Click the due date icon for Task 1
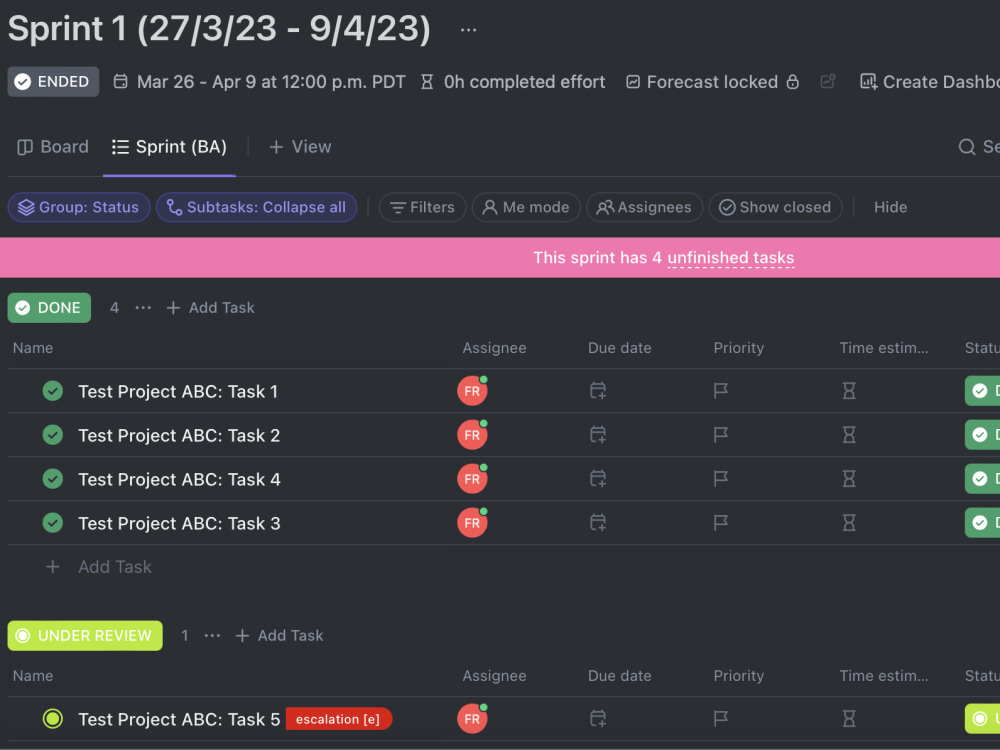This screenshot has height=750, width=1000. 598,390
